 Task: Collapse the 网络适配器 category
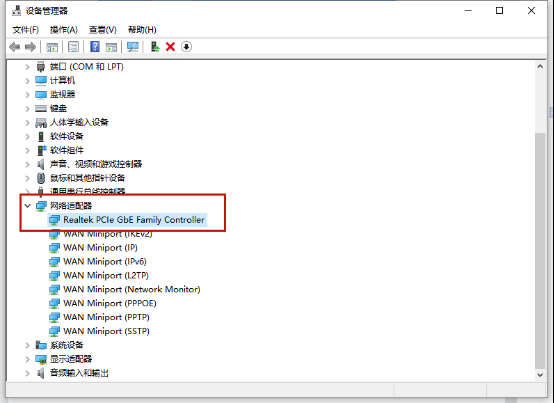[x=28, y=206]
